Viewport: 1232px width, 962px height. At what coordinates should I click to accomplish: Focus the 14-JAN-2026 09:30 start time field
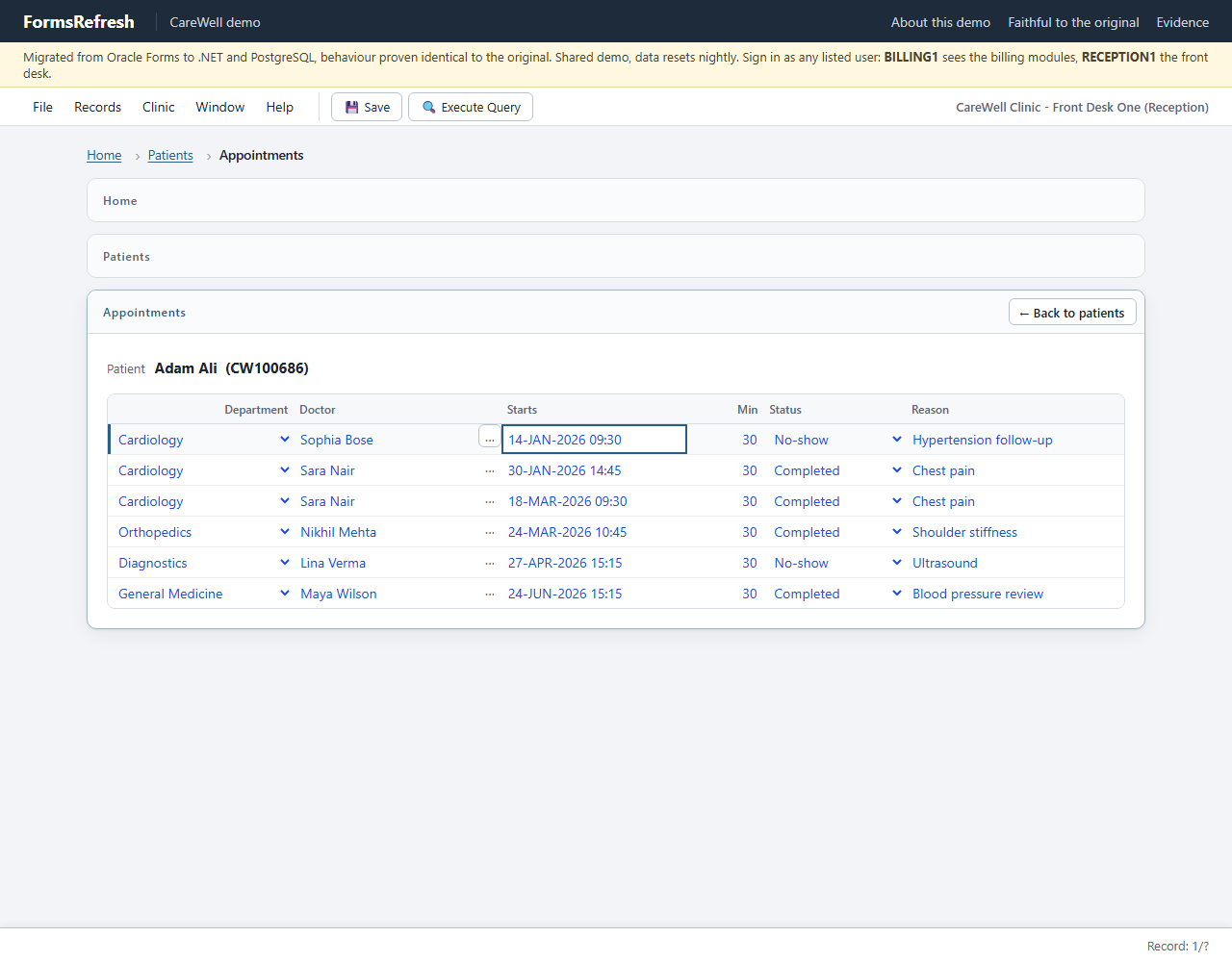pyautogui.click(x=594, y=440)
